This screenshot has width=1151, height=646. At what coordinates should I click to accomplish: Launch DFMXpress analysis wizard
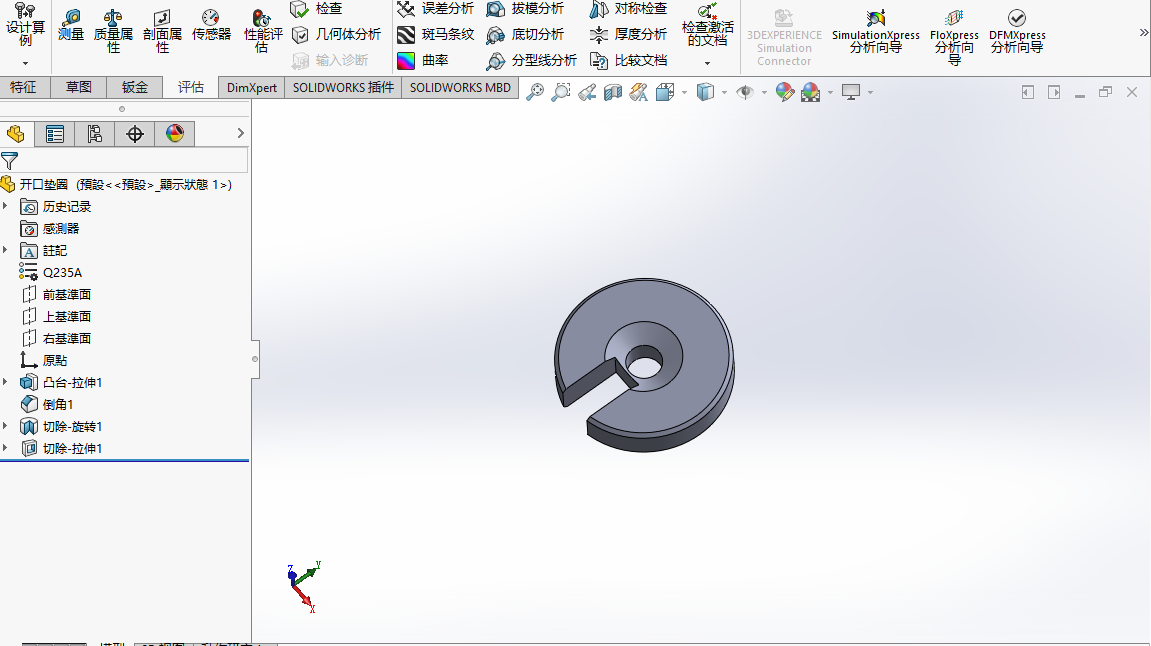click(x=1017, y=32)
